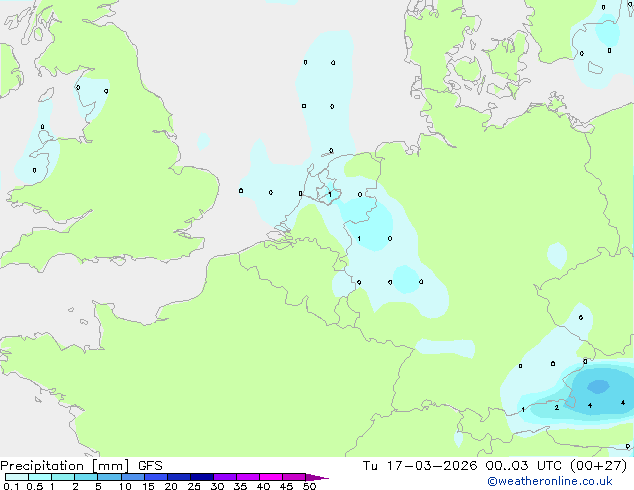
Task: Click the map precipitation value 2 near the Alps
Action: pos(557,408)
